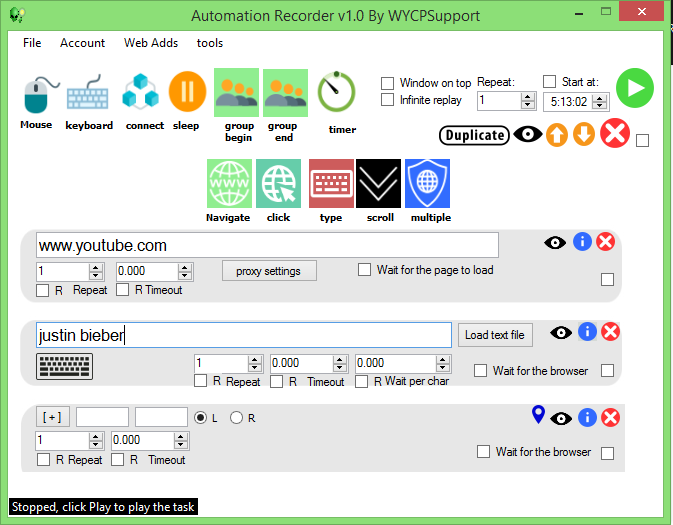Start playback with green Play button
The image size is (673, 525).
635,88
